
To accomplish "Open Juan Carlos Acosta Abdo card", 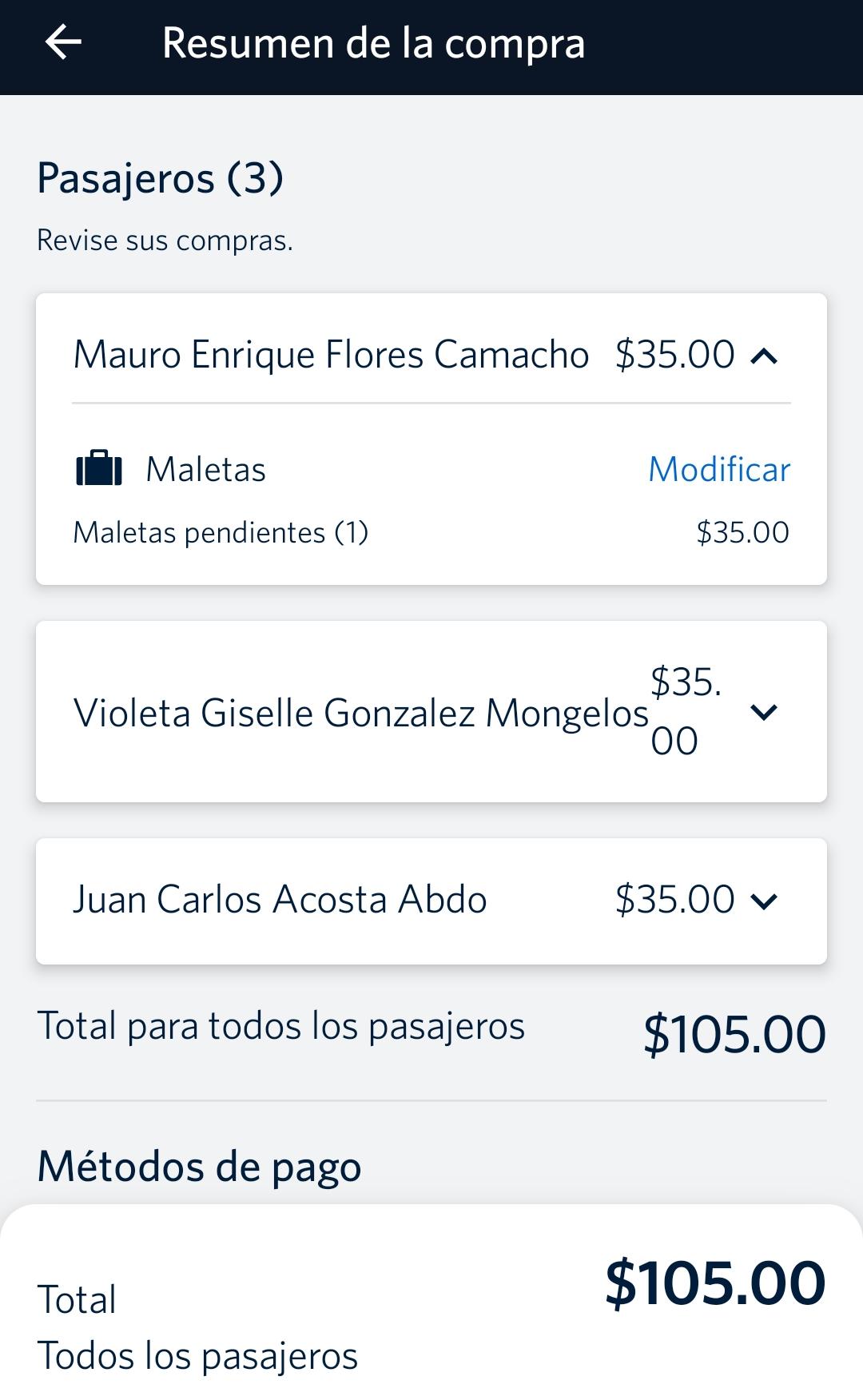I will [431, 901].
